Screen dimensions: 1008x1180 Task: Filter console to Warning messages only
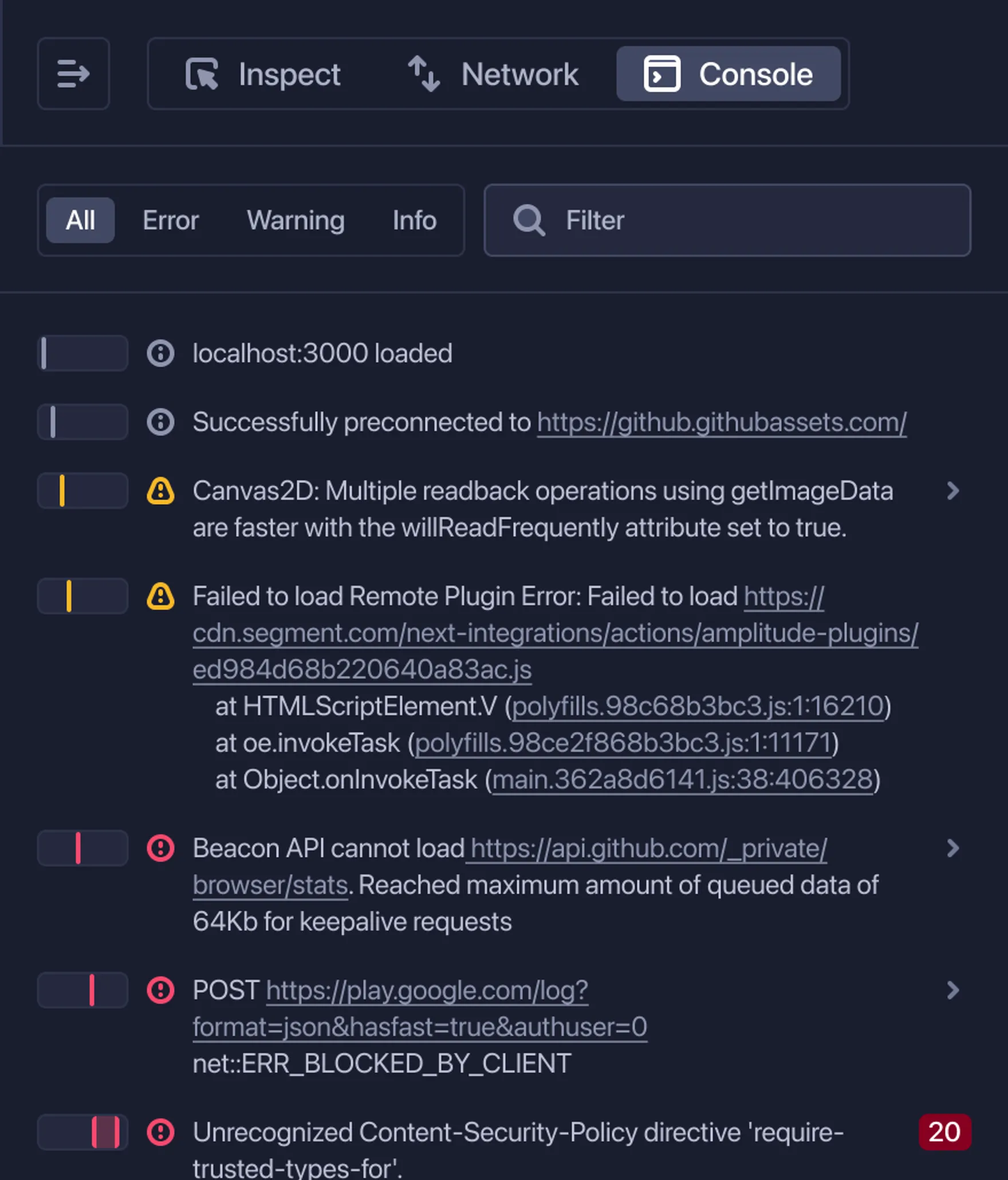coord(296,221)
